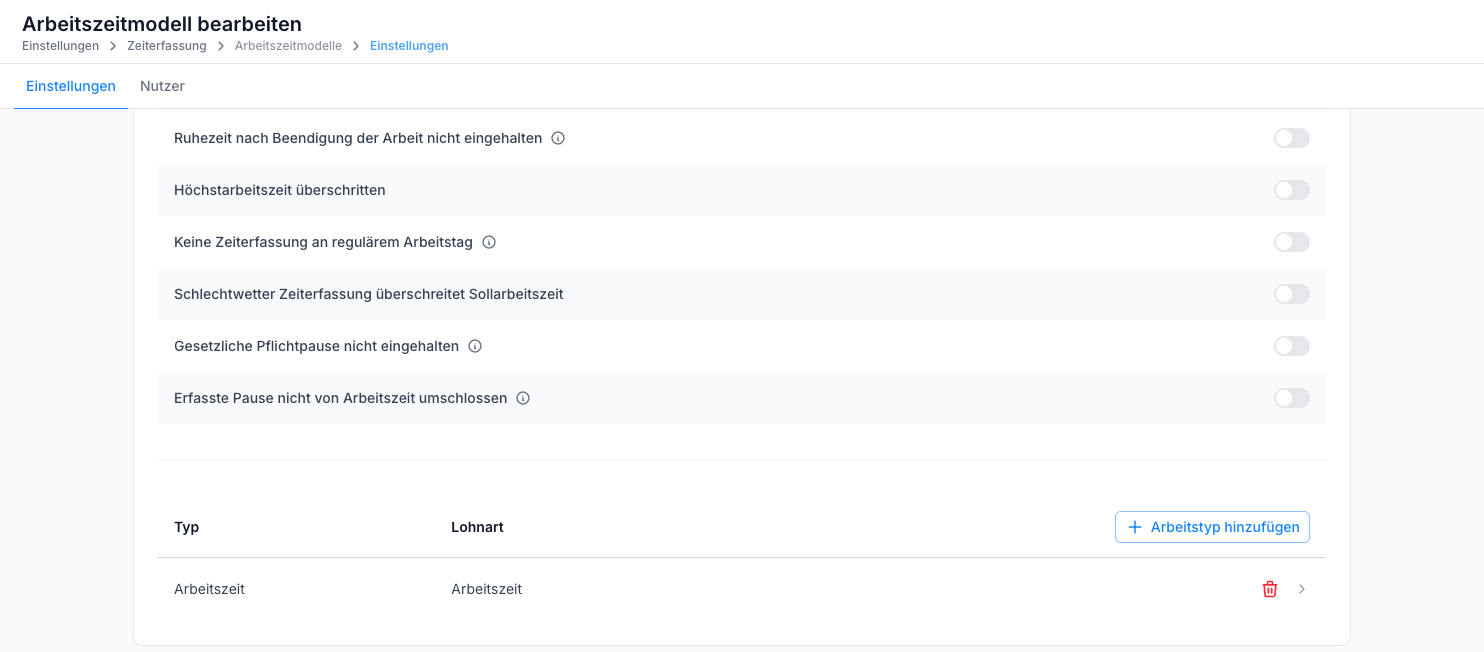
Task: Click info icon beside Ruhezeit nach Beendigung
Action: click(x=558, y=138)
